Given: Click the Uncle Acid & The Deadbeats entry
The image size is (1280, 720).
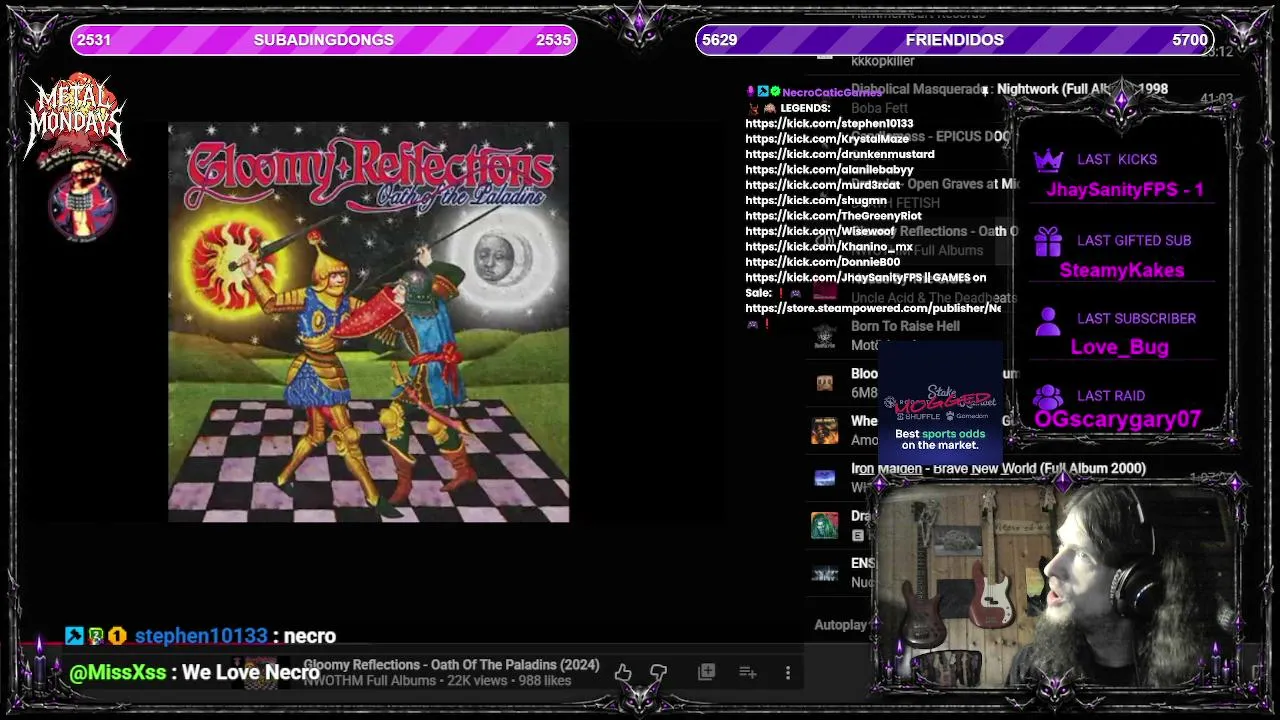Looking at the screenshot, I should point(934,298).
